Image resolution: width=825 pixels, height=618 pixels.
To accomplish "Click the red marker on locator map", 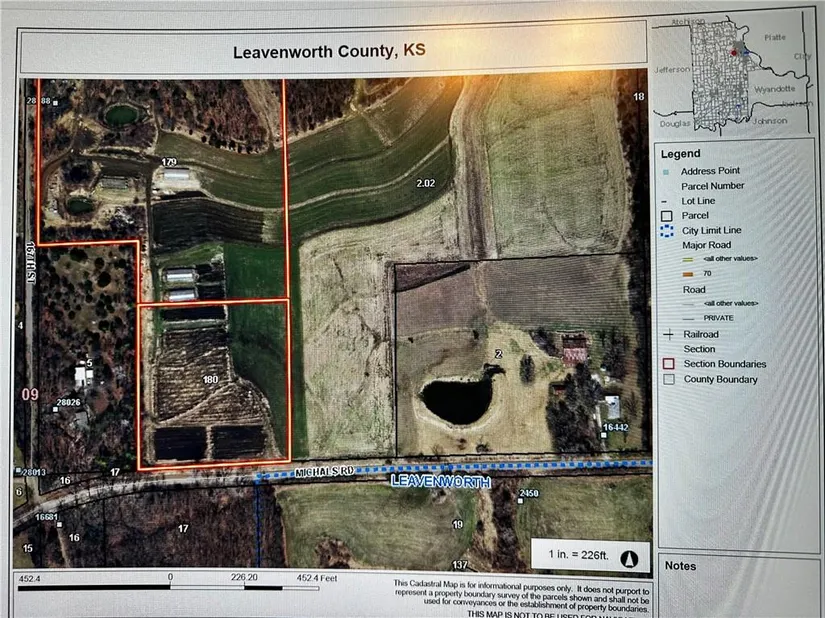I will (x=733, y=52).
